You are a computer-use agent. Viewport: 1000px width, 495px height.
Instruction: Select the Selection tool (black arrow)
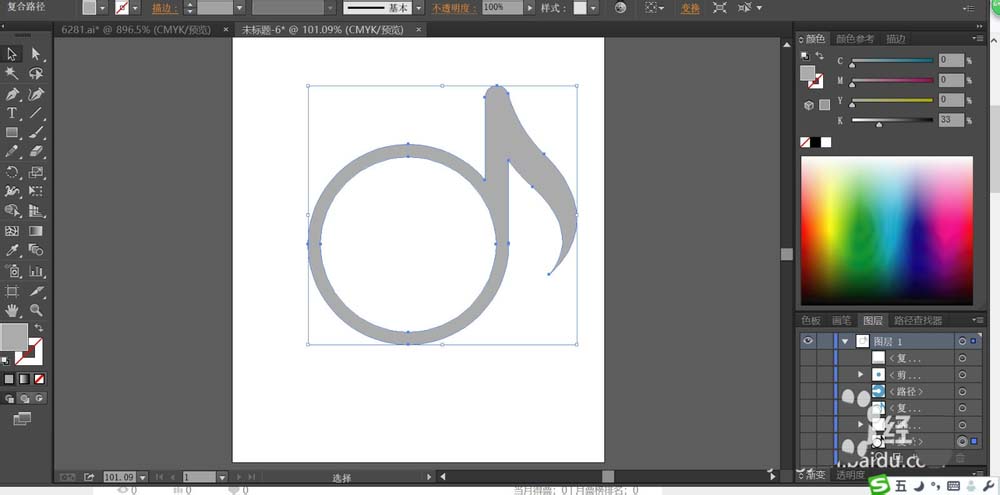tap(12, 54)
